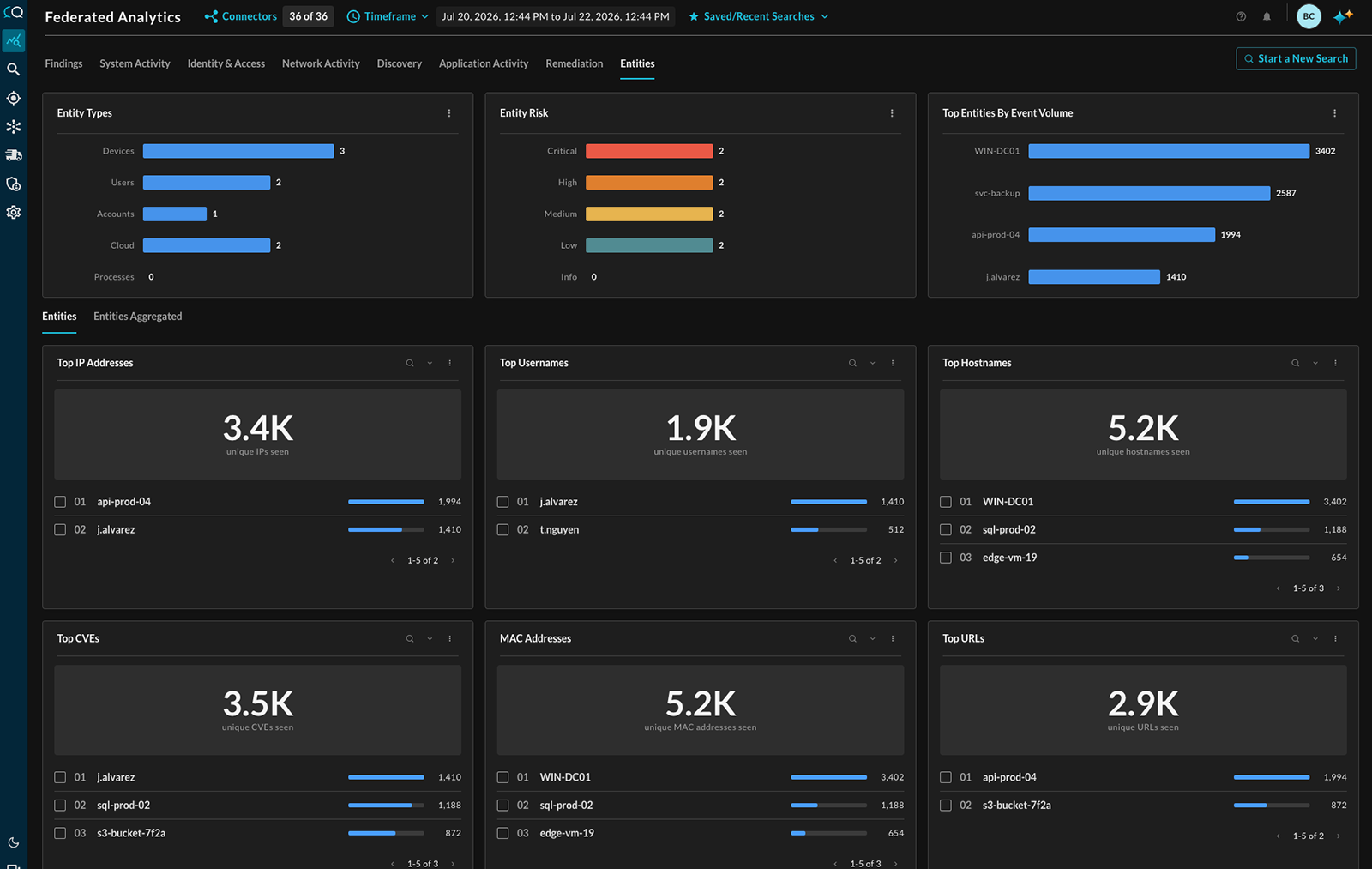Check api-prod-04 in Top IP Addresses
Image resolution: width=1372 pixels, height=869 pixels.
coord(60,502)
